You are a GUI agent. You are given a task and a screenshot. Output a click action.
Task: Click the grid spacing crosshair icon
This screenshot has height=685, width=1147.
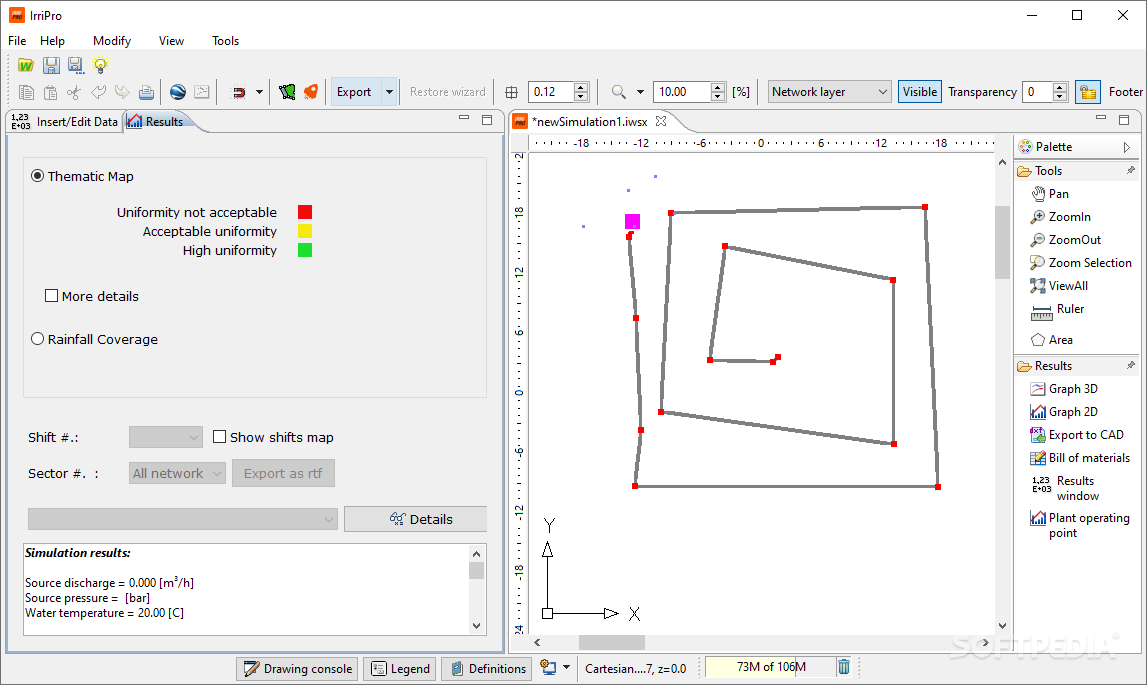coord(511,92)
